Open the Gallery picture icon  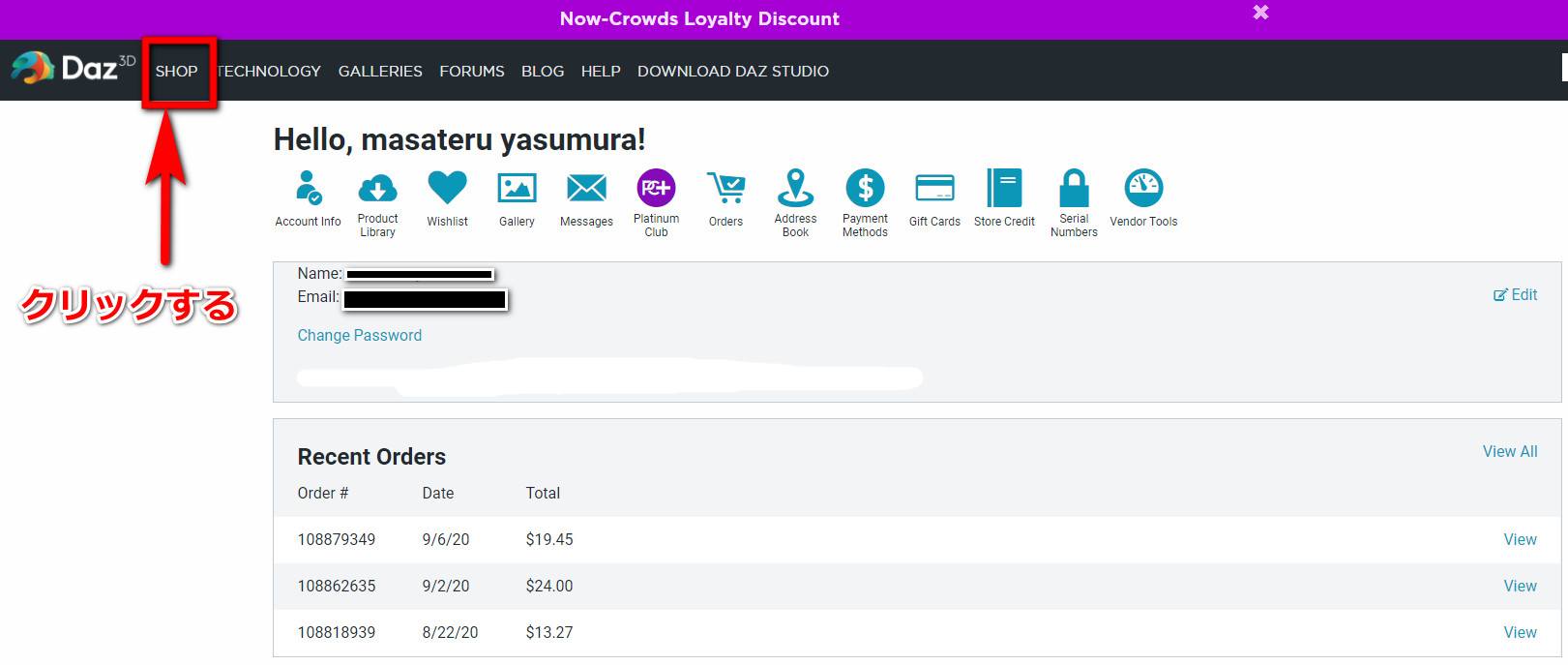(517, 188)
